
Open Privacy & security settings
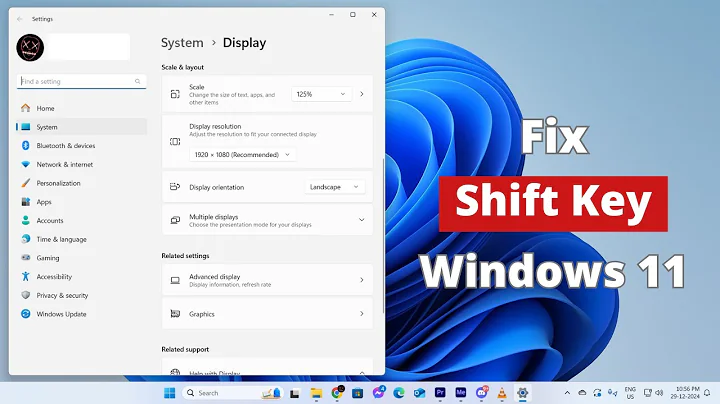point(81,295)
